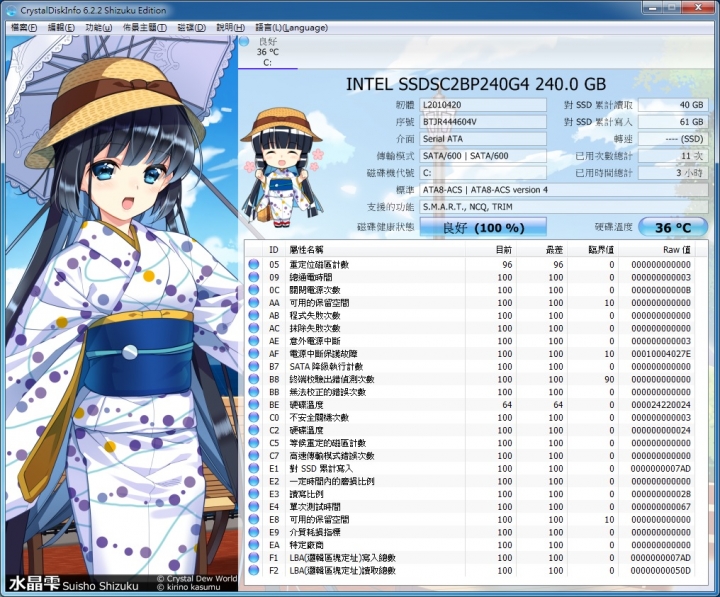Click the rotation rate value ---- (SSD)
Image resolution: width=720 pixels, height=597 pixels.
(673, 139)
